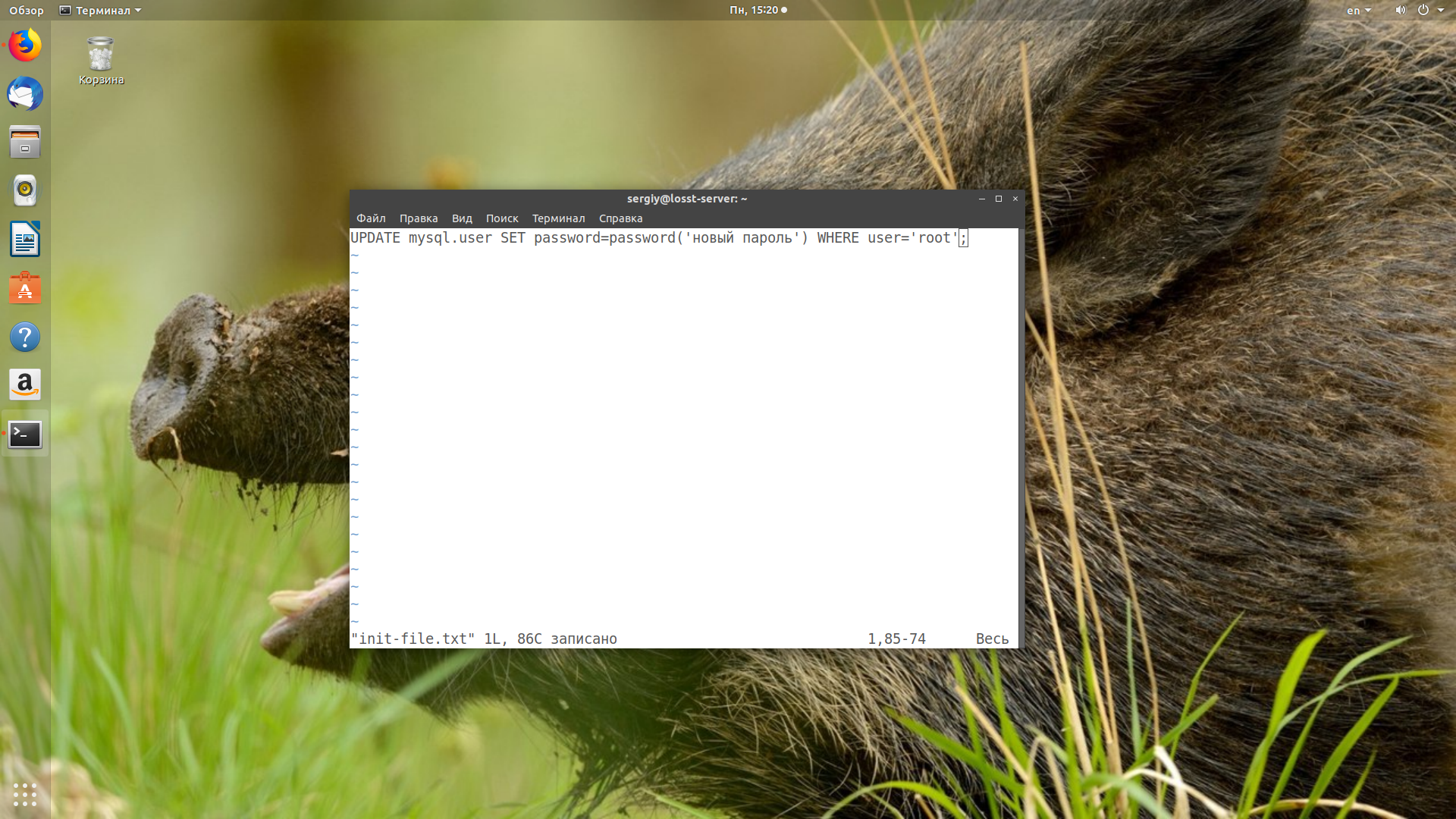Click the word UPDATE in the editor
The image size is (1456, 819).
coord(375,238)
